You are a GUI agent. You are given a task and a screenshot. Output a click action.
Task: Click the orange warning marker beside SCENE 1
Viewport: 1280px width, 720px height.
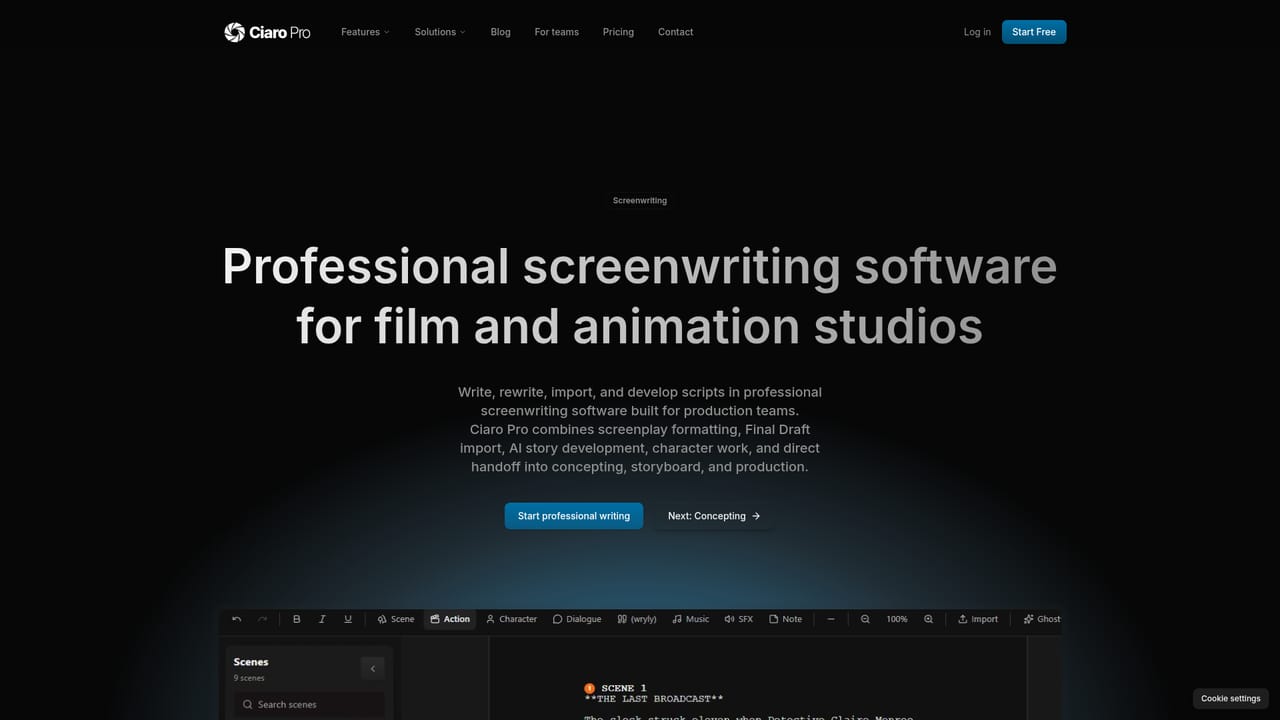(x=589, y=688)
